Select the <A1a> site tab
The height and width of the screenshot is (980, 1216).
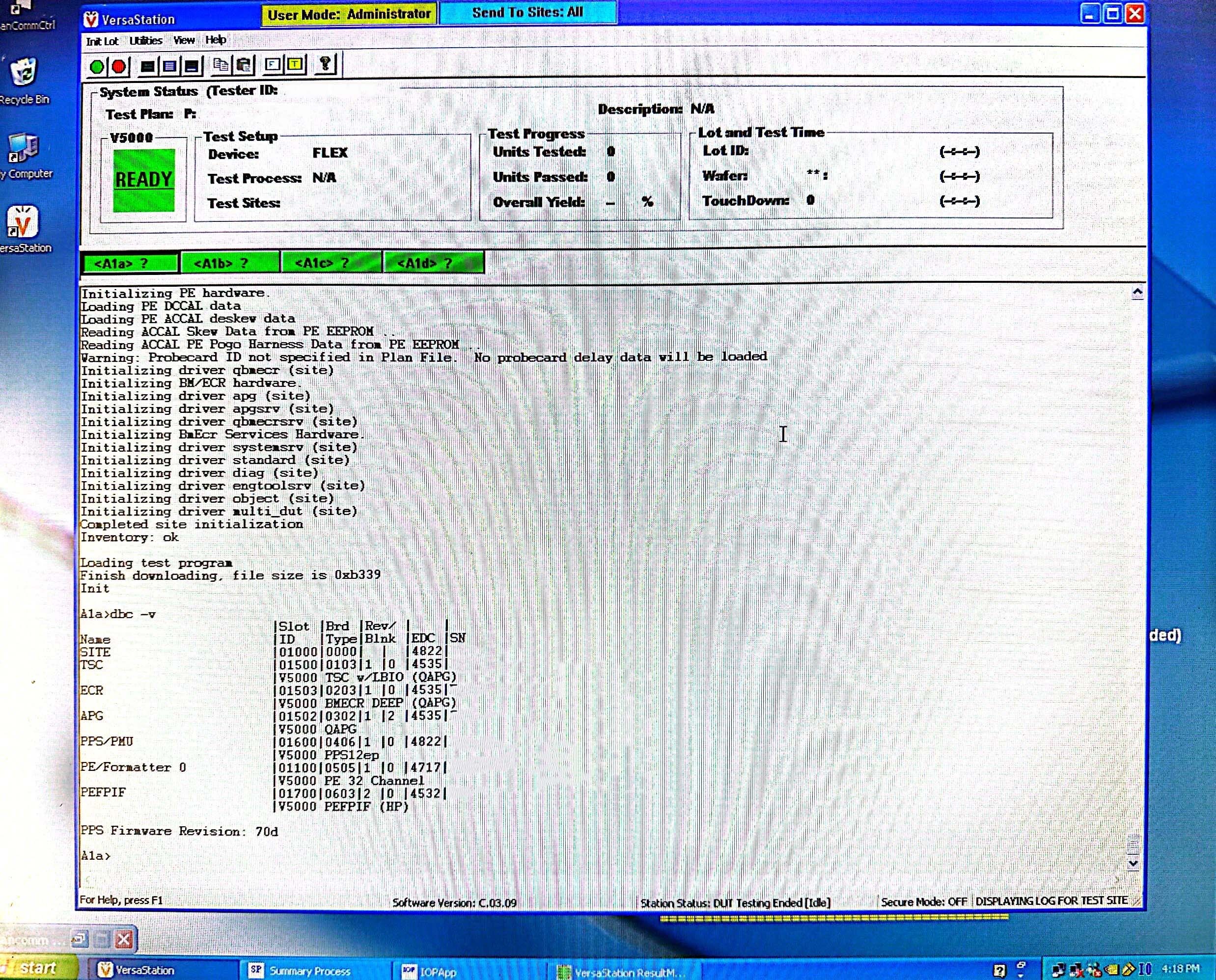tap(131, 264)
